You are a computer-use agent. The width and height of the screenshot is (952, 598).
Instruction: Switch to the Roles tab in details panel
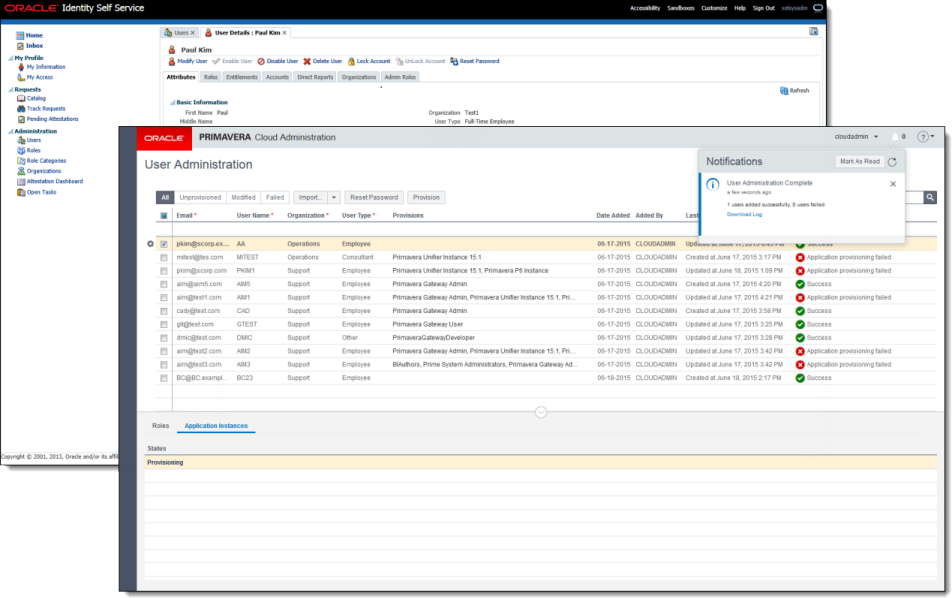point(160,426)
